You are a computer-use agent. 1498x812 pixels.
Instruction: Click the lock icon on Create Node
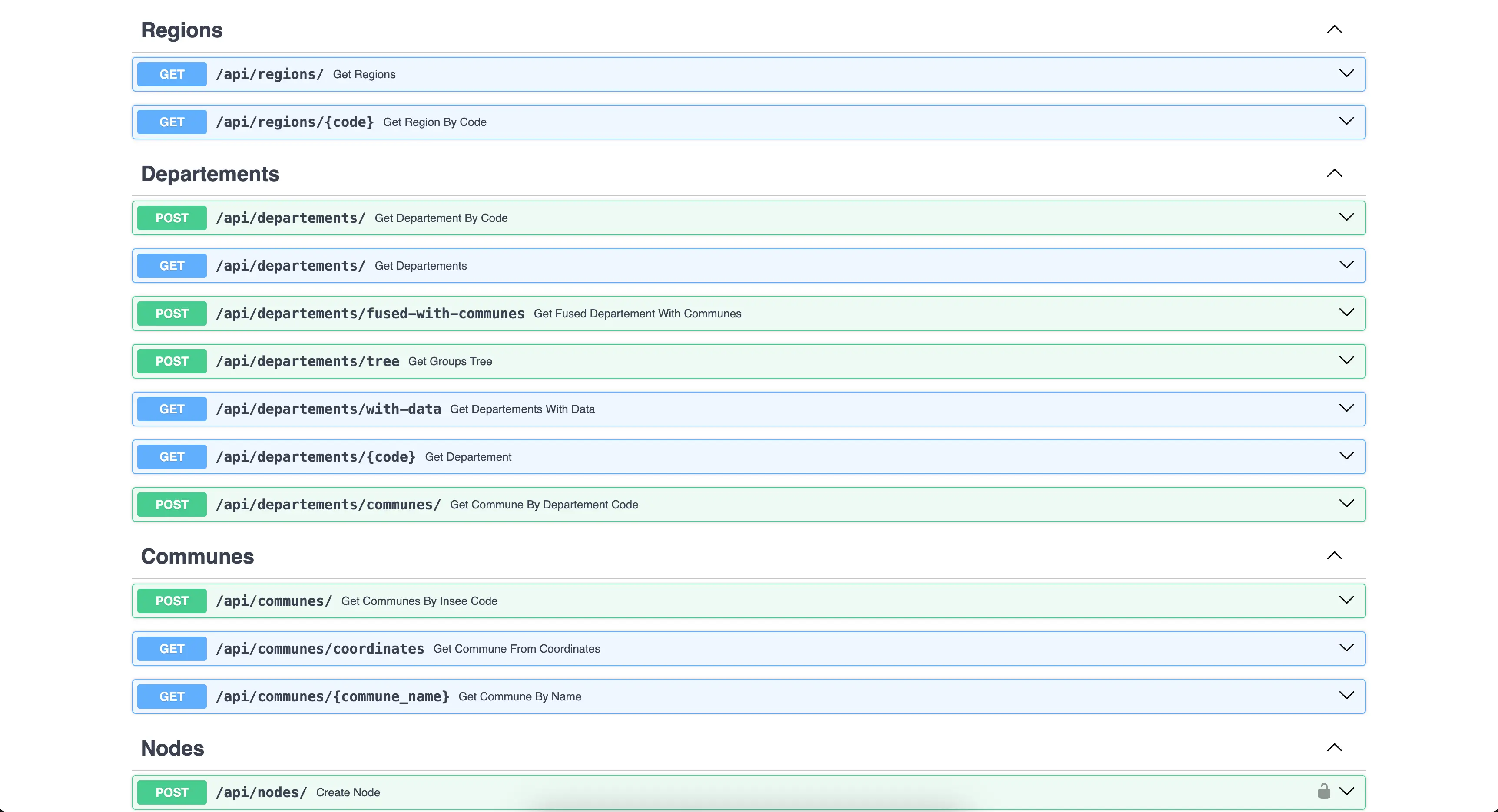pos(1323,791)
